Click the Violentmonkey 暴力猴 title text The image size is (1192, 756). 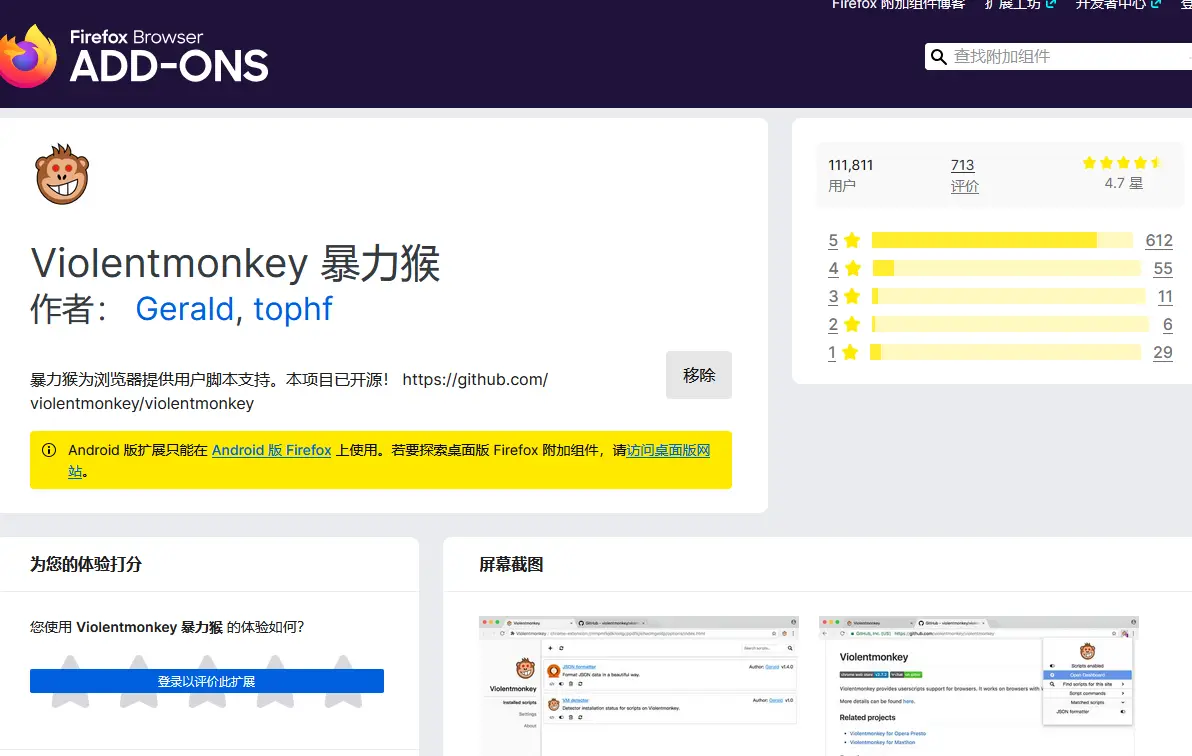236,263
